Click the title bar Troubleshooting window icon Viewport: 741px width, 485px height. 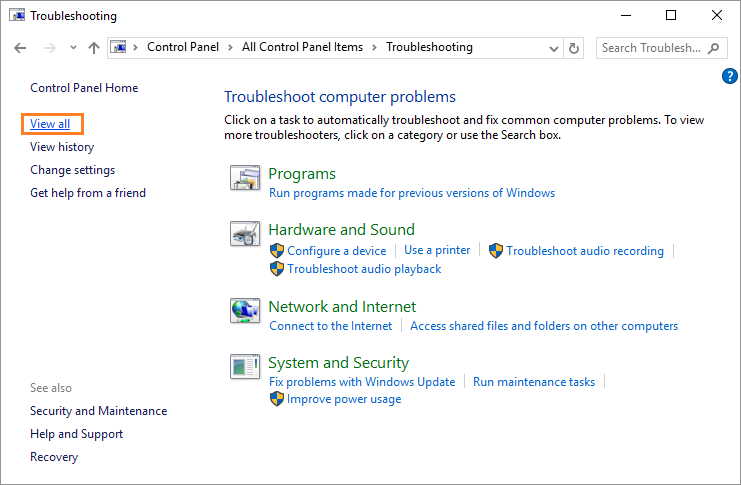[17, 15]
